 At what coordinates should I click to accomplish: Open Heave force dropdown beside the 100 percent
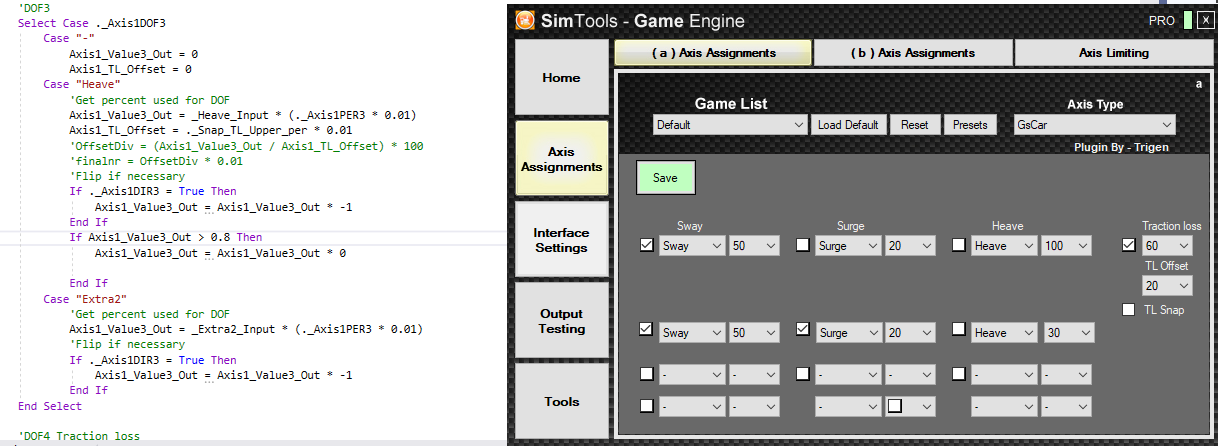tap(1004, 245)
